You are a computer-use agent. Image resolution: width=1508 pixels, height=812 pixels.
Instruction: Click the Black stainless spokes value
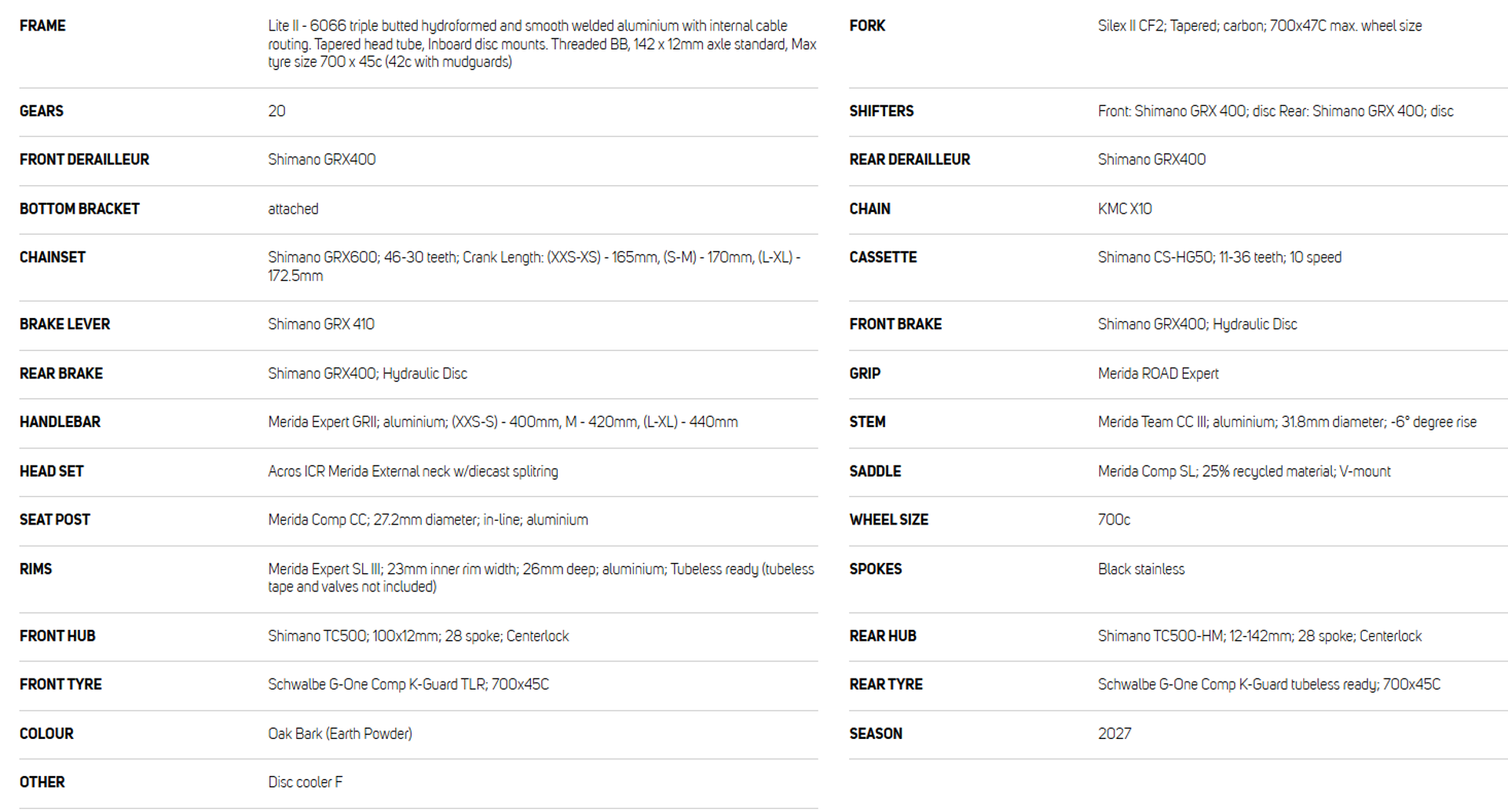pos(1141,569)
